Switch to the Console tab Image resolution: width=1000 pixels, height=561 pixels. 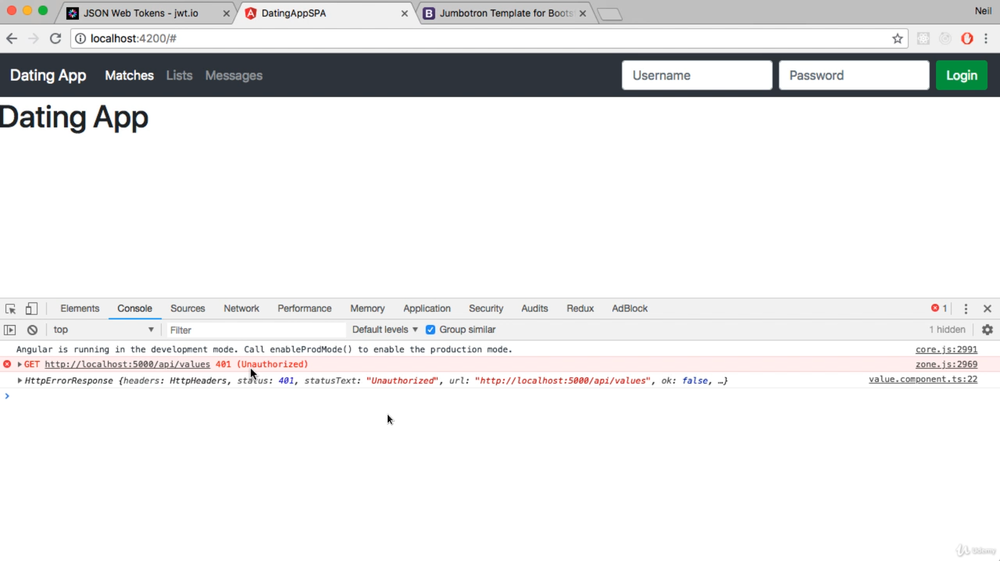[135, 309]
